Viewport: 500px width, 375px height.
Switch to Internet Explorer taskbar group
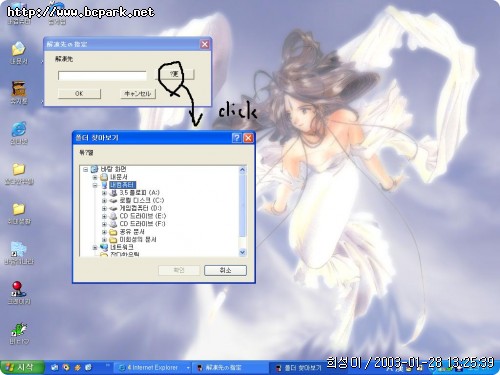153,368
